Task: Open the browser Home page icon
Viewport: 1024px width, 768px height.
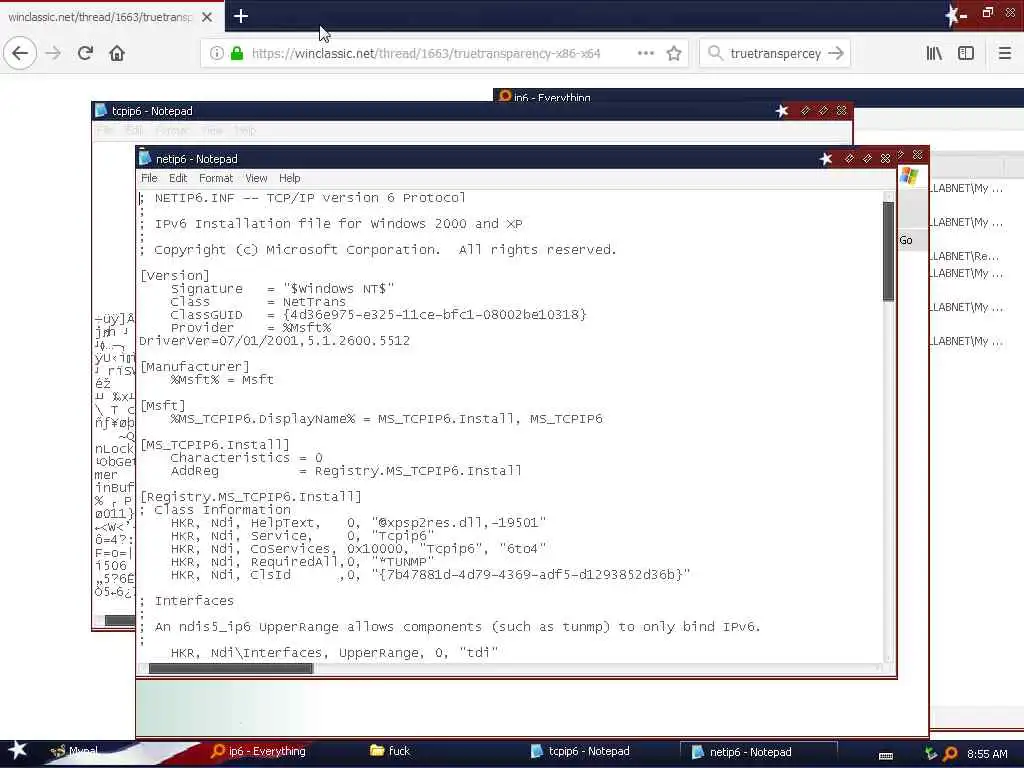Action: (117, 53)
